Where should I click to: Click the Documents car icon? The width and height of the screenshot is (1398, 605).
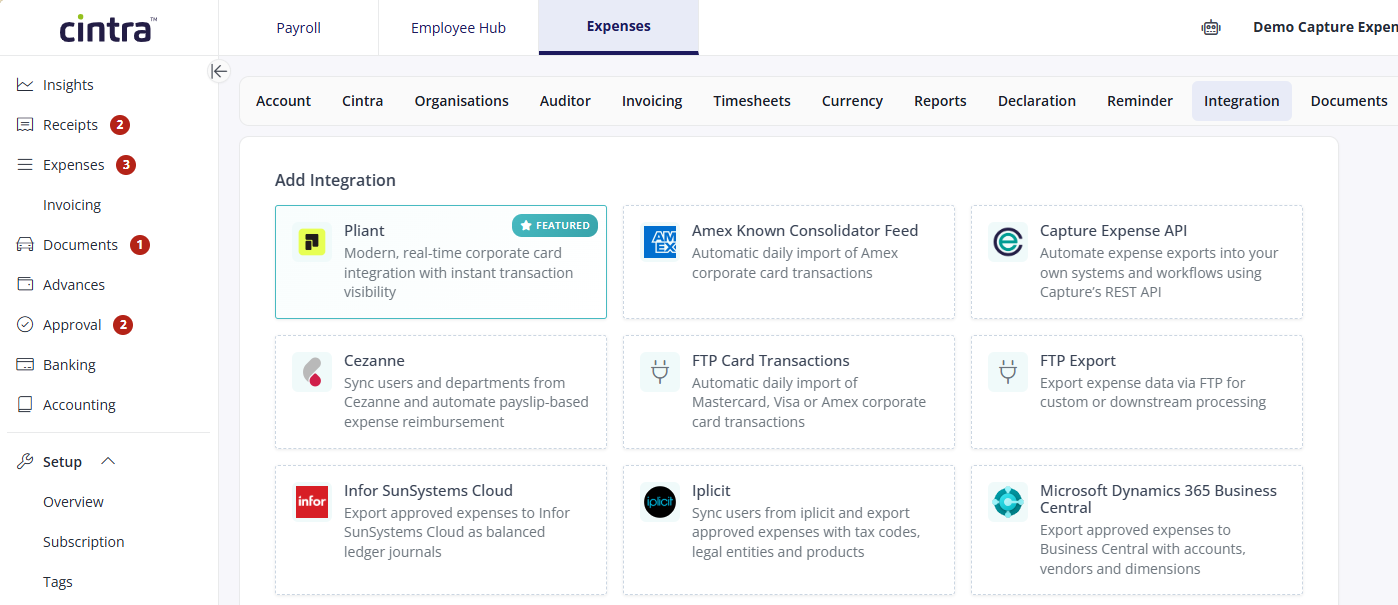click(x=25, y=245)
